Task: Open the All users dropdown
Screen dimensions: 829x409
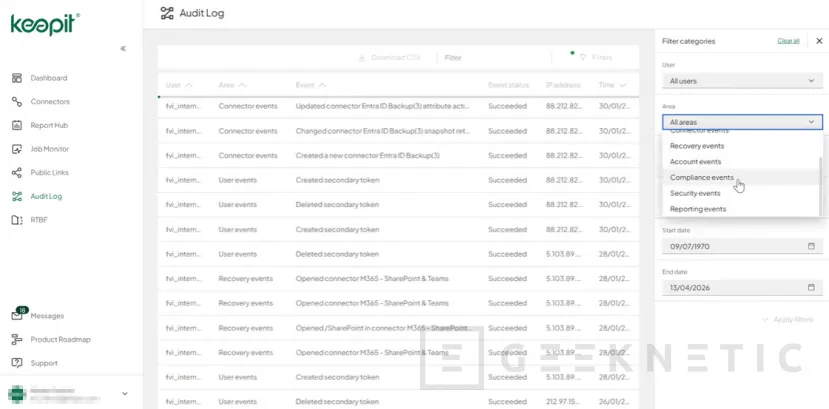Action: click(x=742, y=81)
